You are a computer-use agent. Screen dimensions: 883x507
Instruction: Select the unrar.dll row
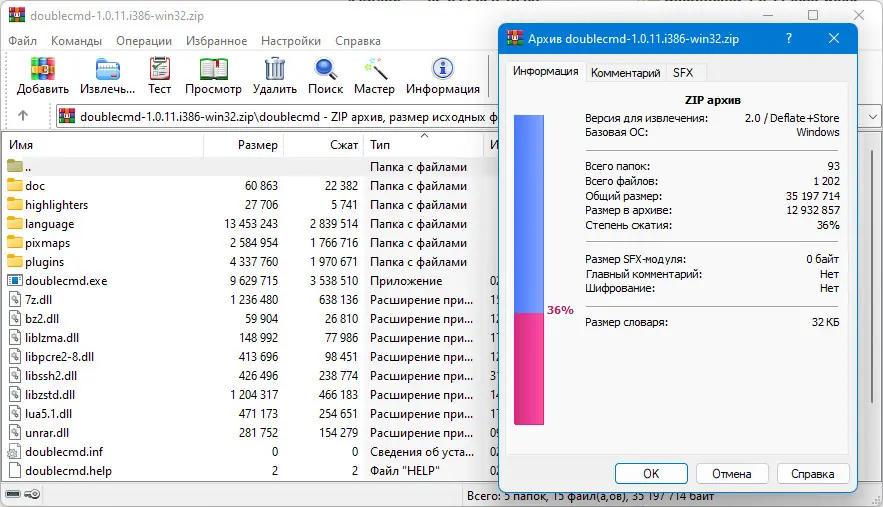click(x=251, y=433)
